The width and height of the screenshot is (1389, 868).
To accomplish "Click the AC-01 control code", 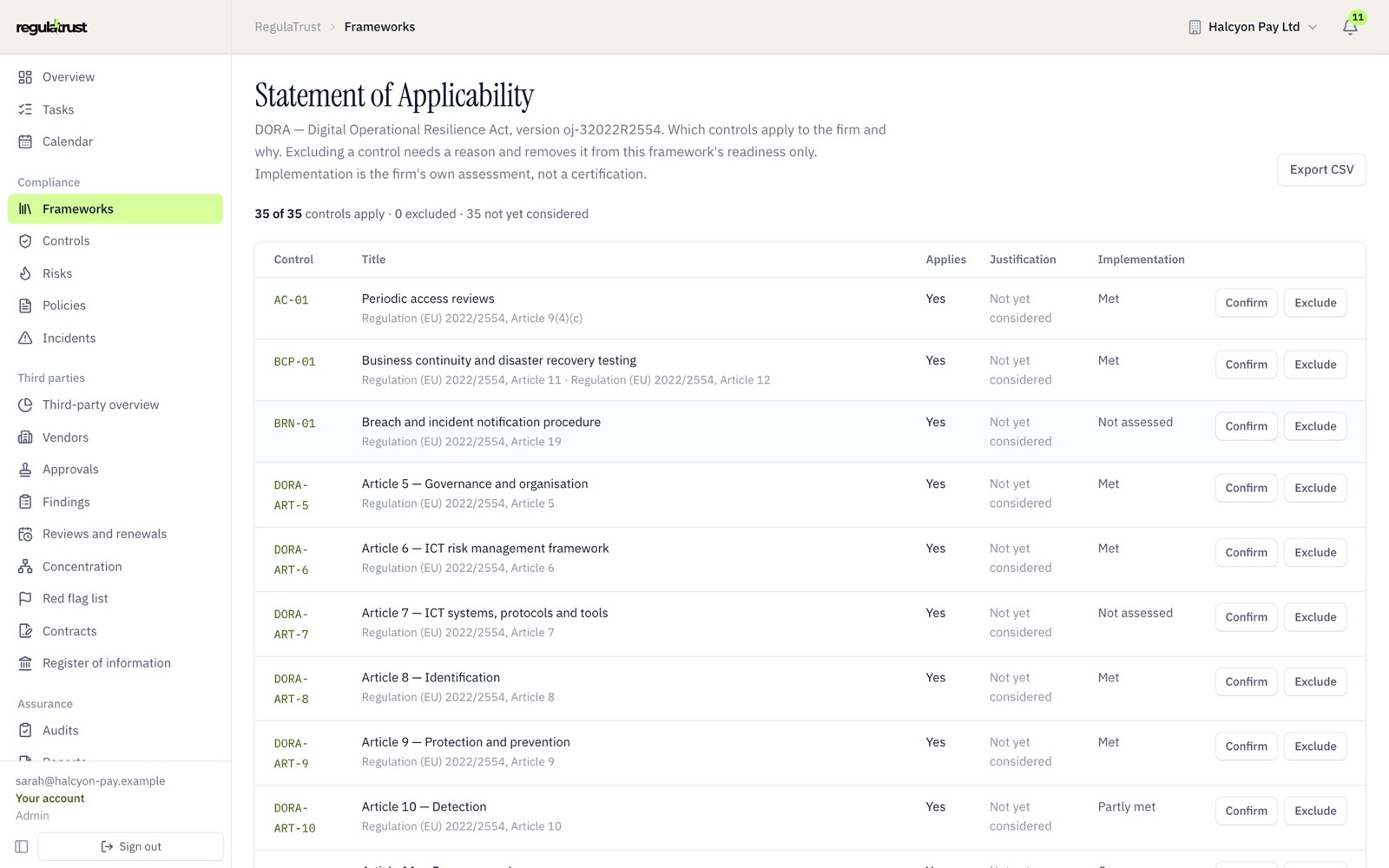I will pos(291,300).
